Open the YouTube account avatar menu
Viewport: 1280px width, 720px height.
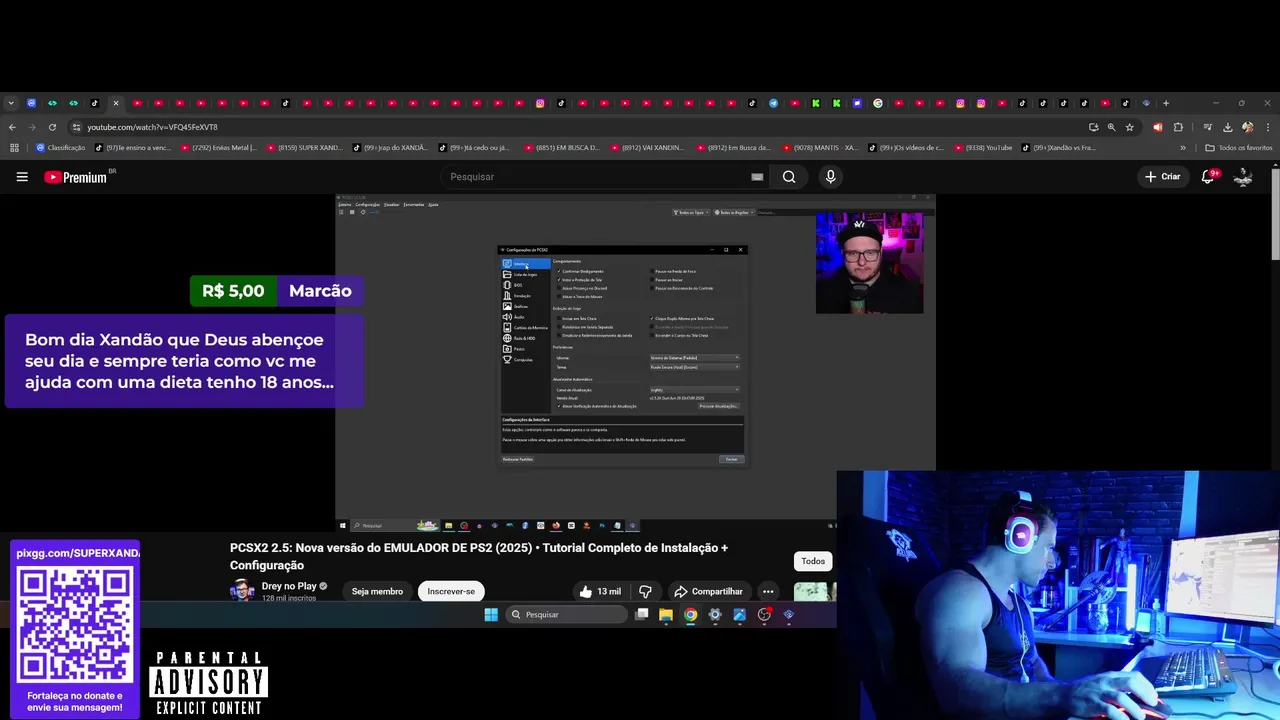1243,177
